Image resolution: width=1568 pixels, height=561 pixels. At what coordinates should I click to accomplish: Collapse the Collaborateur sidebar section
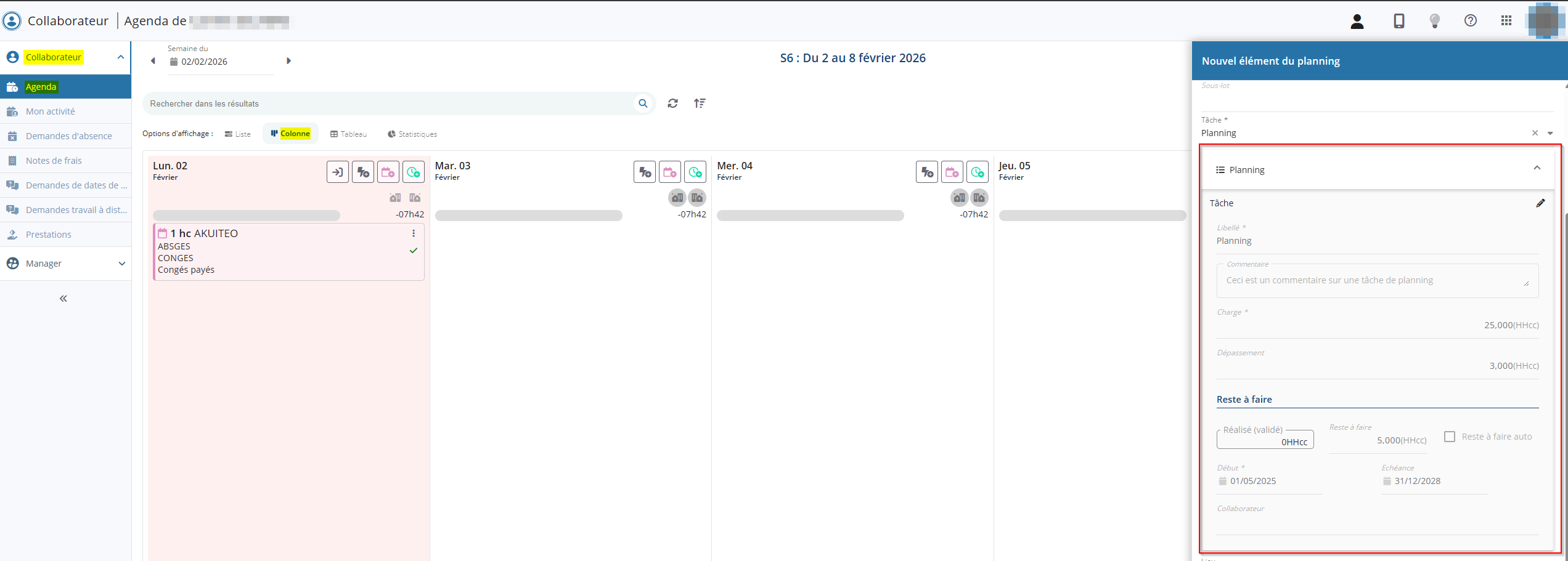pyautogui.click(x=121, y=57)
